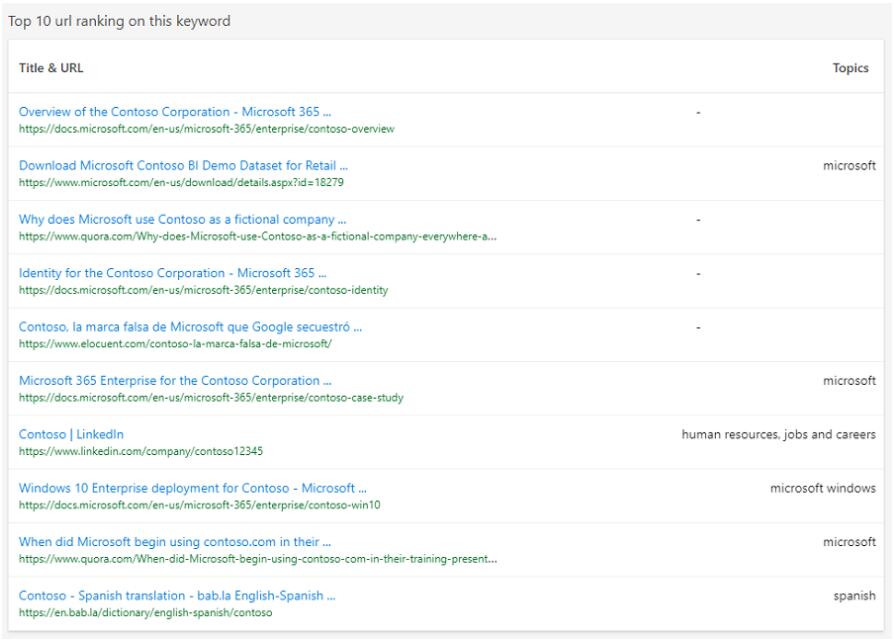The image size is (894, 642).
Task: Open 'Identity for the Contoso Corporation' link
Action: click(x=173, y=273)
